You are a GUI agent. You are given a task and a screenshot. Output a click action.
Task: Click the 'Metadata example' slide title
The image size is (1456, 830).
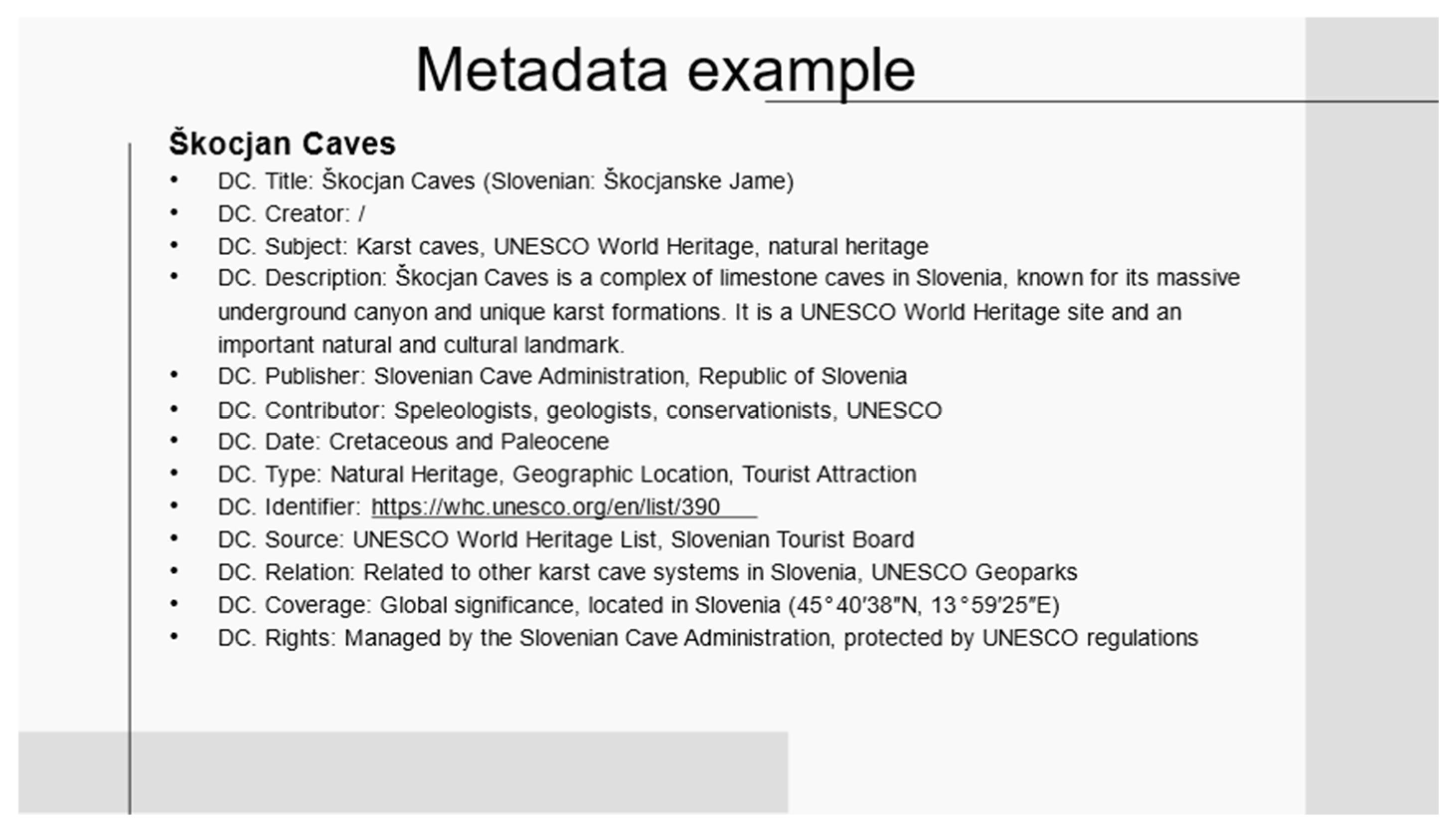[665, 70]
